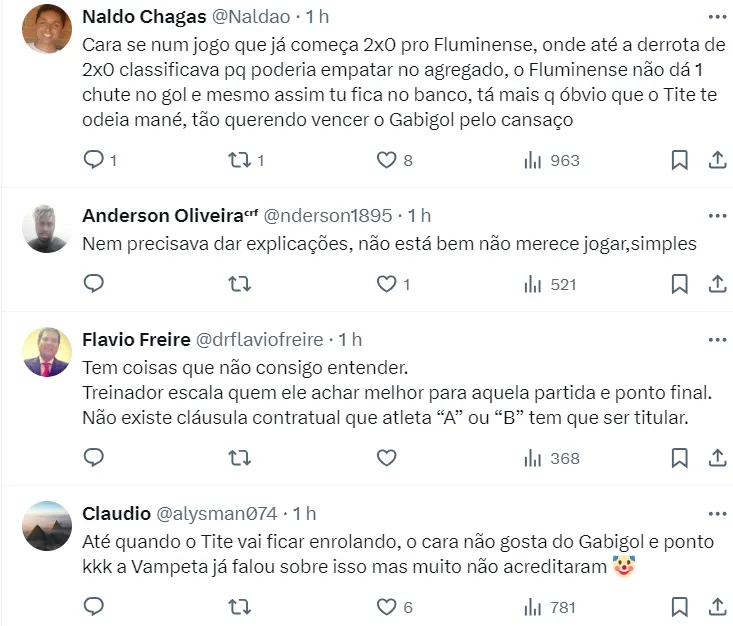Open Flavio Freire's profile name link
The height and width of the screenshot is (626, 733).
pos(136,339)
